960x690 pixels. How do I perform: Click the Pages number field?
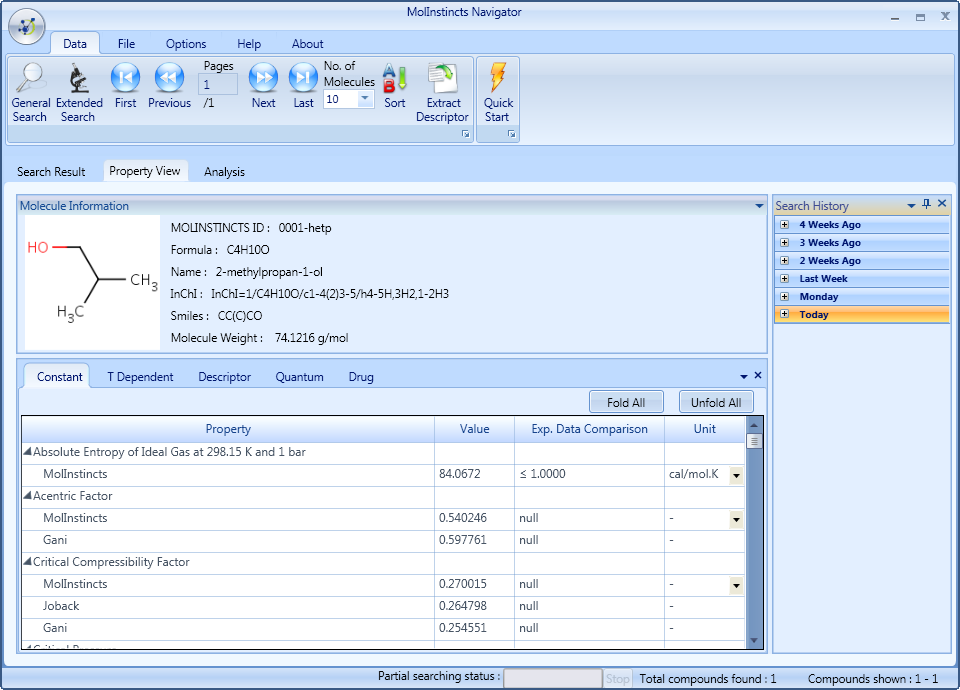point(218,84)
